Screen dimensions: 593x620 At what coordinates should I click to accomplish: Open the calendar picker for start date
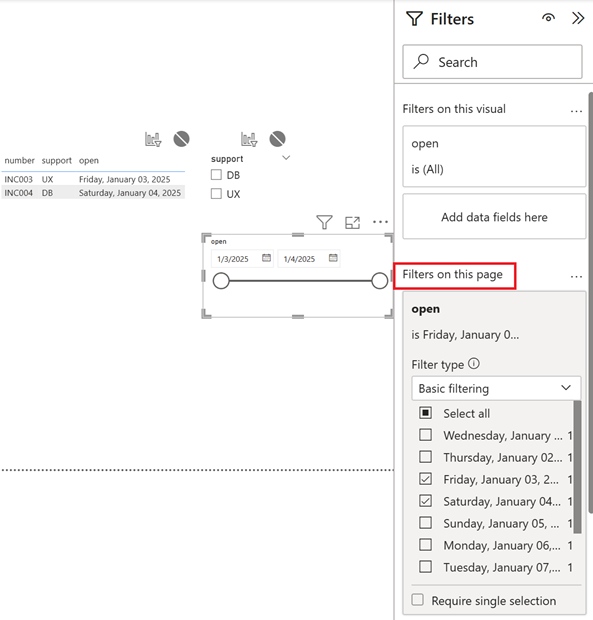[x=266, y=258]
